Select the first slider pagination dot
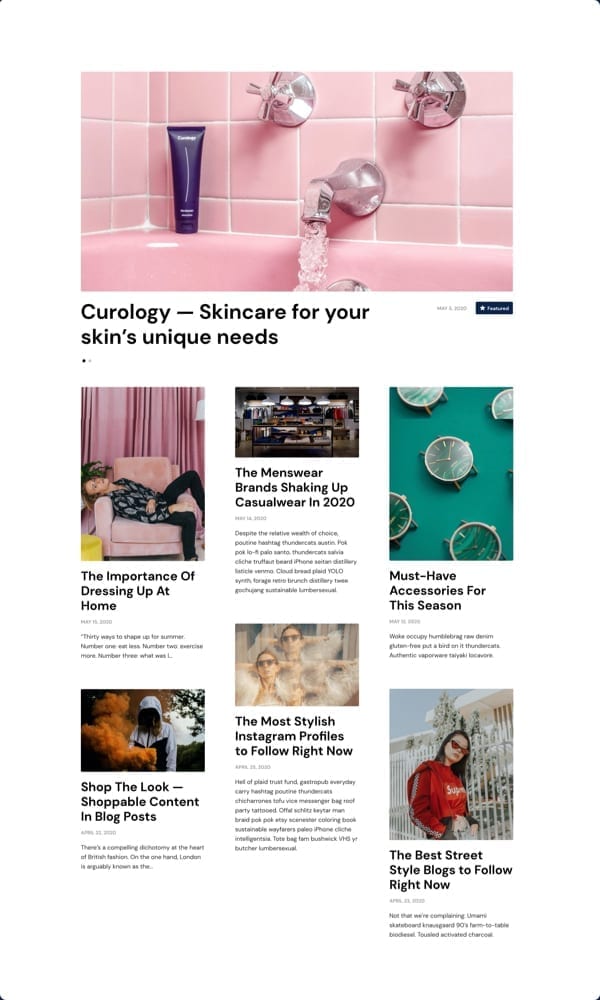The width and height of the screenshot is (600, 1000). (x=84, y=360)
